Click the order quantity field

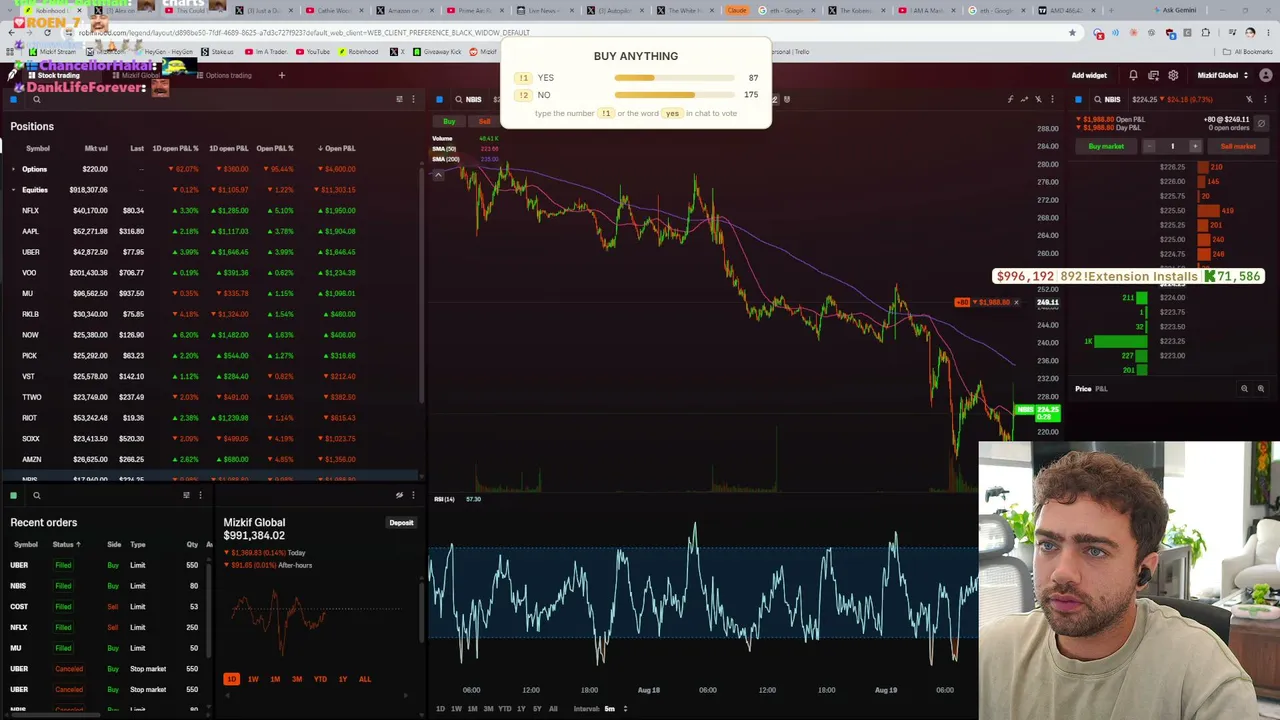1172,146
